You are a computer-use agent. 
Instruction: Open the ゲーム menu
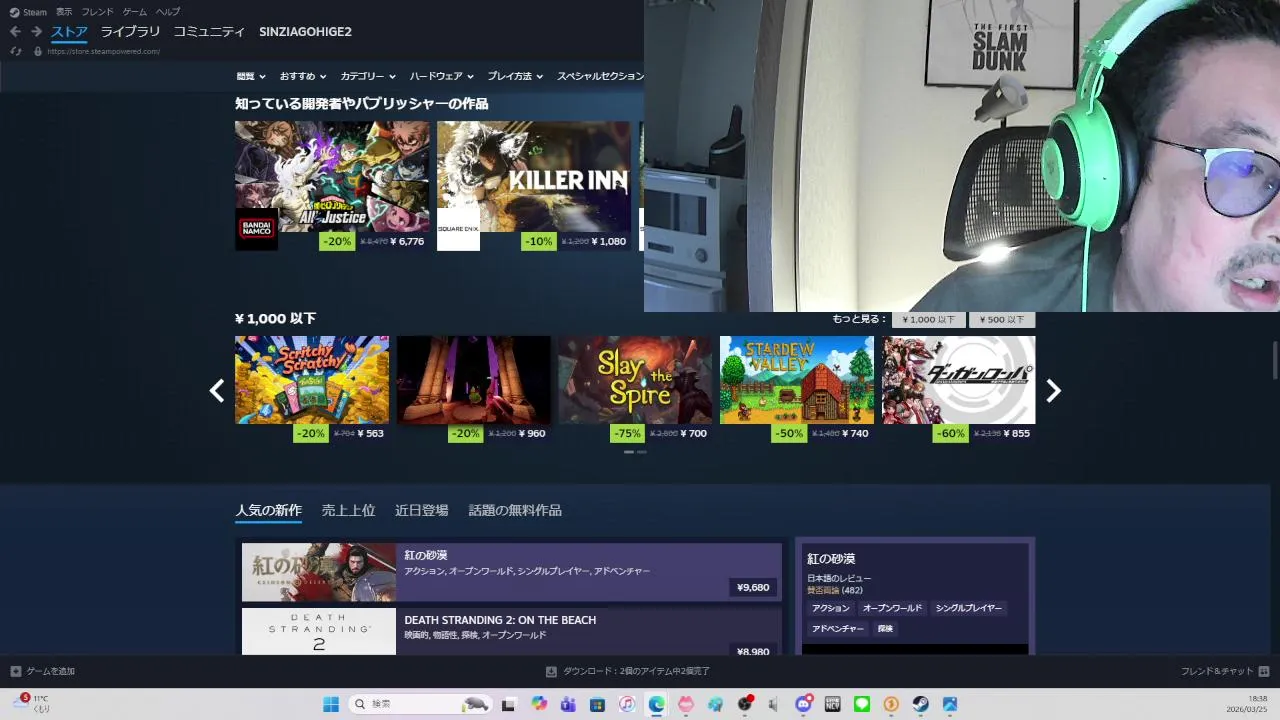pyautogui.click(x=135, y=12)
